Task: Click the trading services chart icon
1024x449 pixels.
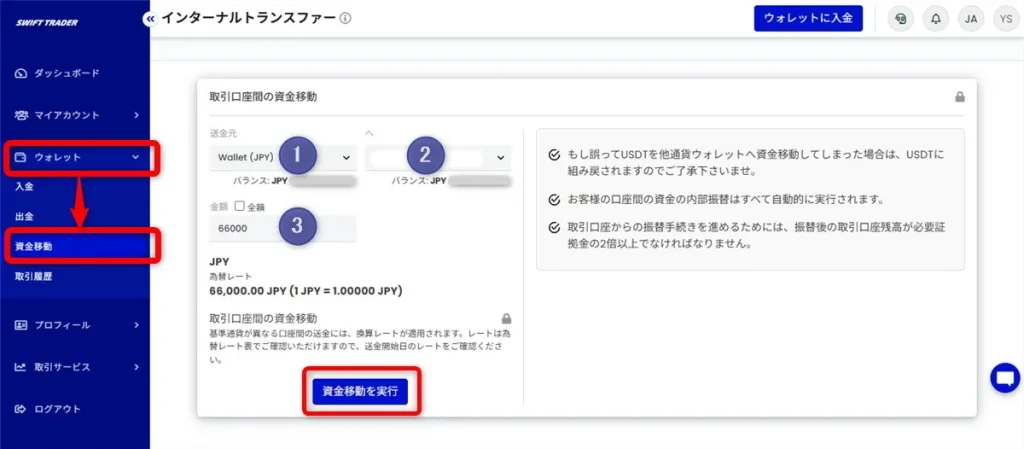Action: [x=20, y=367]
